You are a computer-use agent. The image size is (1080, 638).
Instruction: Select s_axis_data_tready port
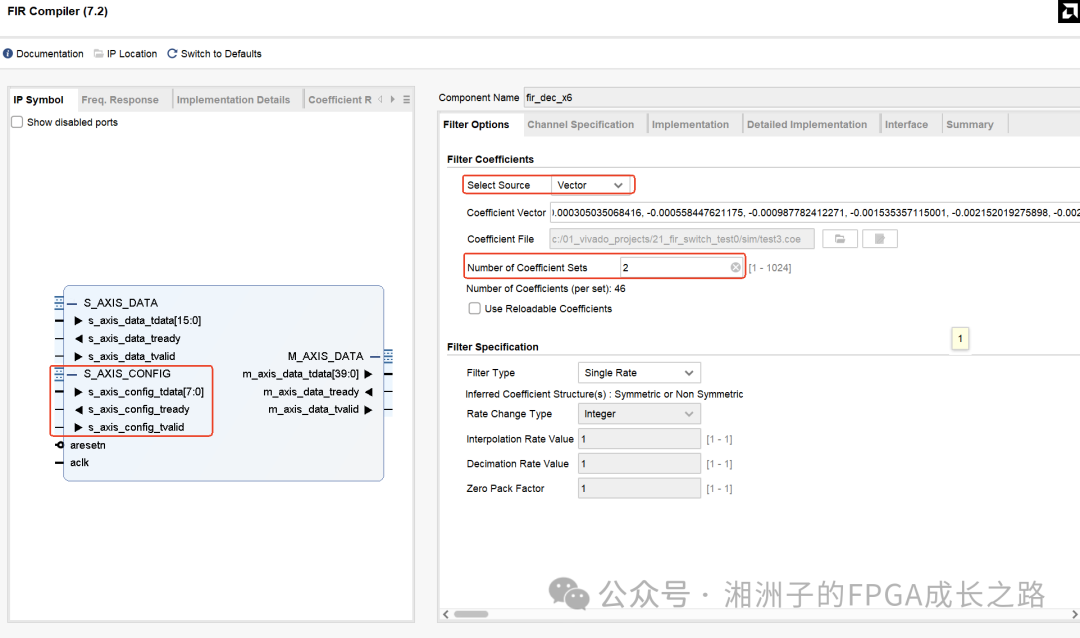click(134, 339)
